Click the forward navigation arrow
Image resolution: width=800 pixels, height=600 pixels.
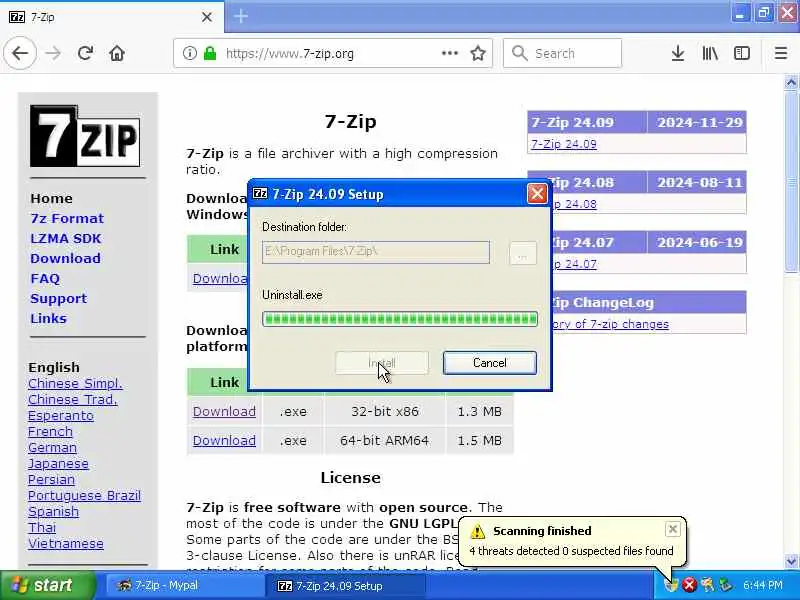coord(53,53)
